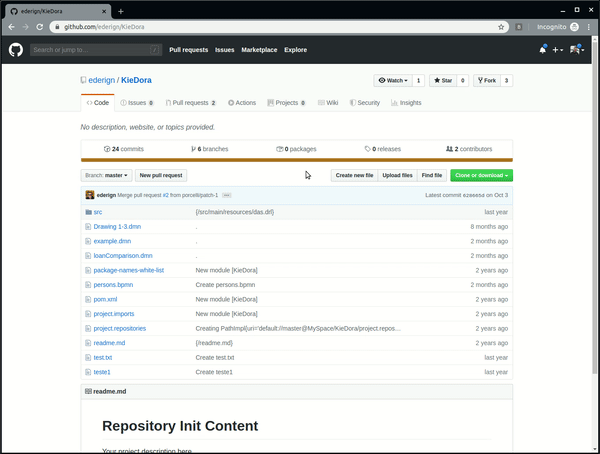
Task: Open file loanComparison.dmn
Action: (123, 256)
